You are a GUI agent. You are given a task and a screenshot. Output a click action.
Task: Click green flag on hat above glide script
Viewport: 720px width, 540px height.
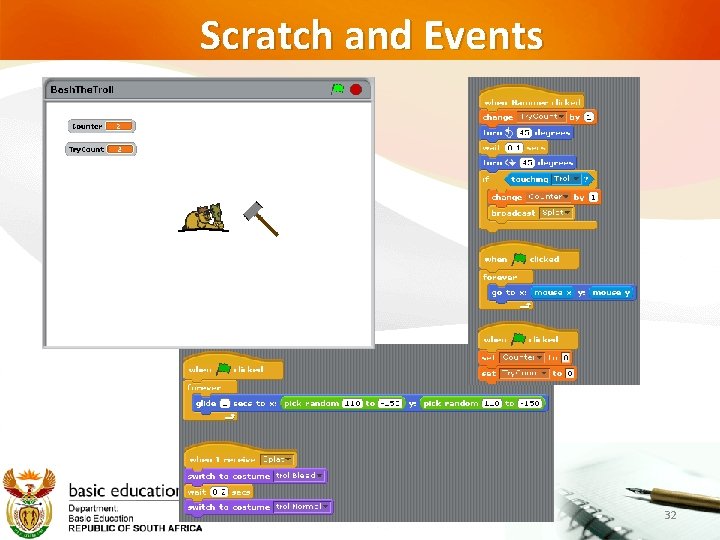point(223,369)
